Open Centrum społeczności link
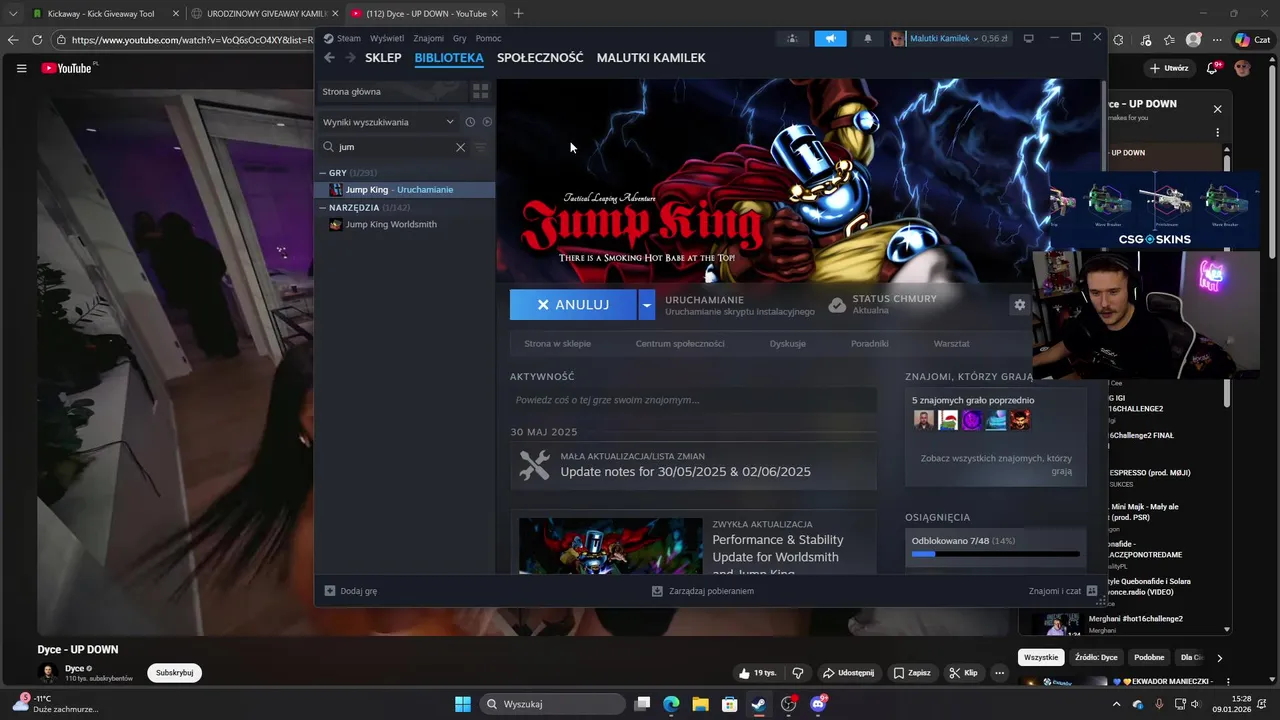Viewport: 1280px width, 720px height. point(680,344)
